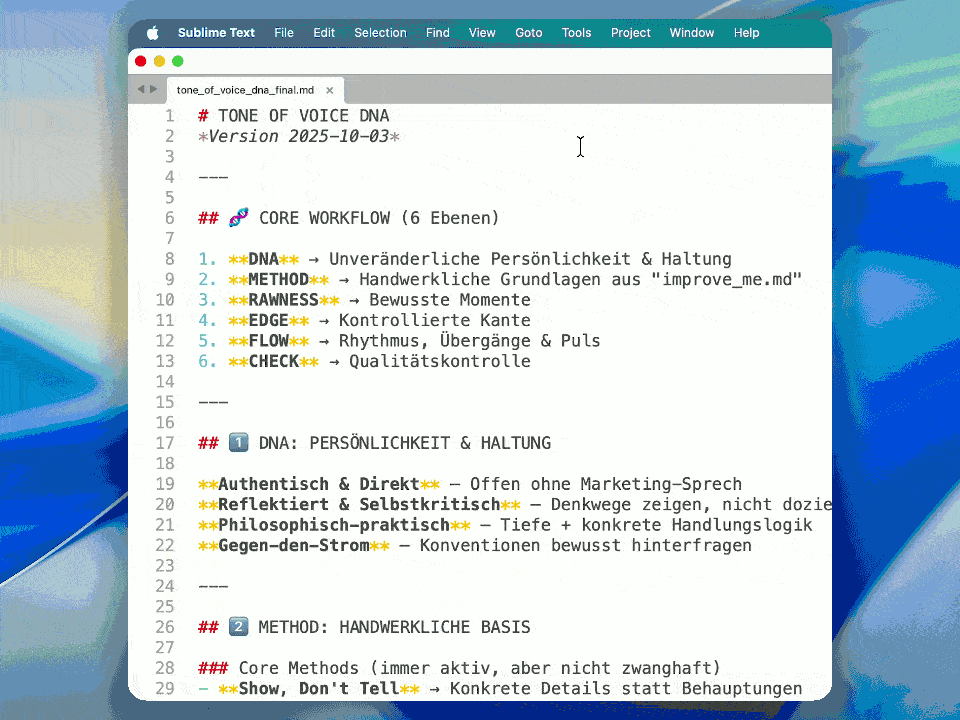The height and width of the screenshot is (720, 960).
Task: Open the File menu
Action: coord(284,33)
